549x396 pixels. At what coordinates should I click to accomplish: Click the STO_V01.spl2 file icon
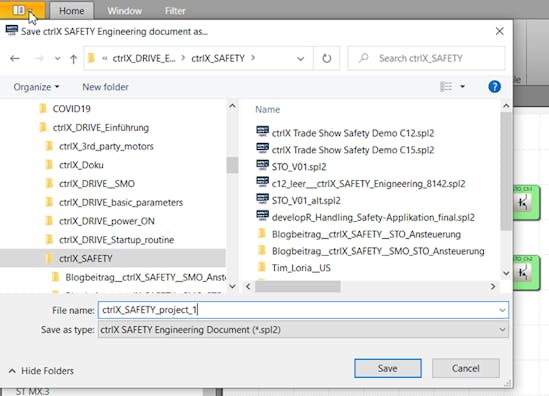point(262,165)
